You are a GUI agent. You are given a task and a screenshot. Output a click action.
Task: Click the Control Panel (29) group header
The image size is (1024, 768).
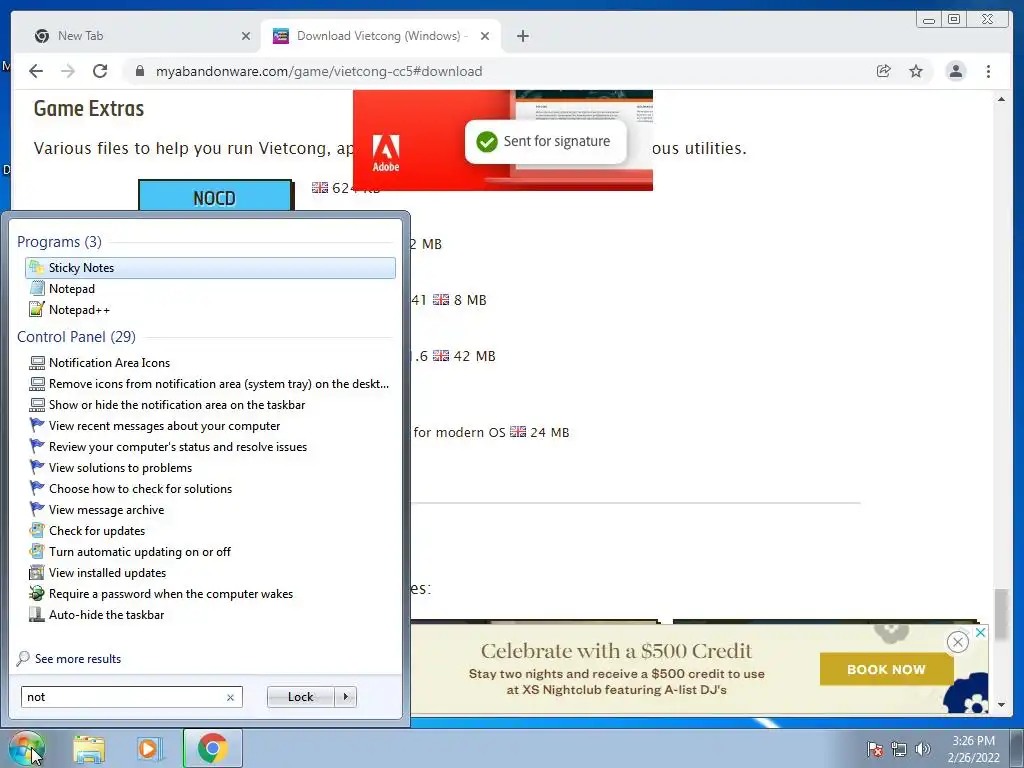tap(76, 336)
